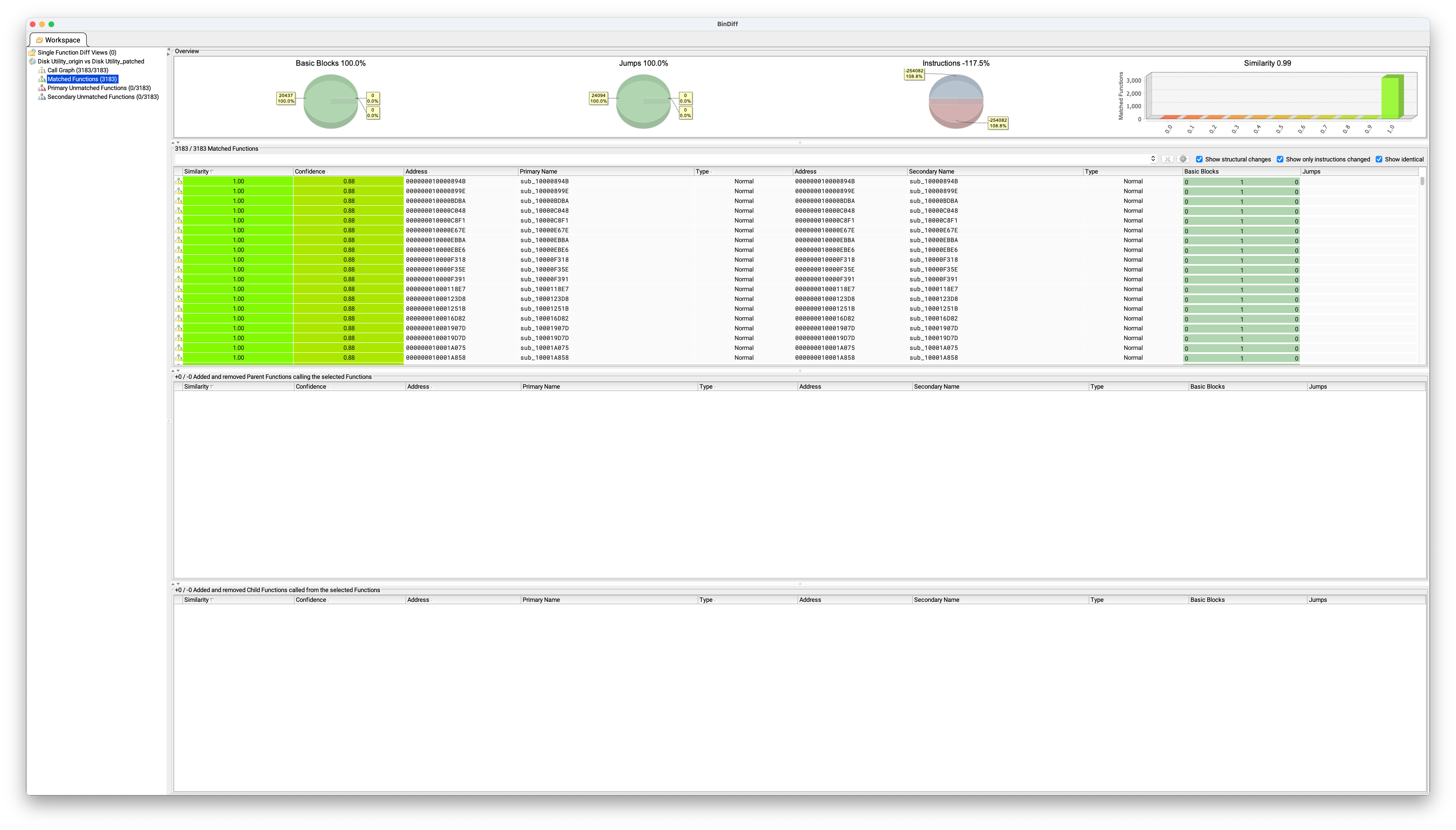Collapse the left panel with left arrow
This screenshot has width=1456, height=830.
169,50
